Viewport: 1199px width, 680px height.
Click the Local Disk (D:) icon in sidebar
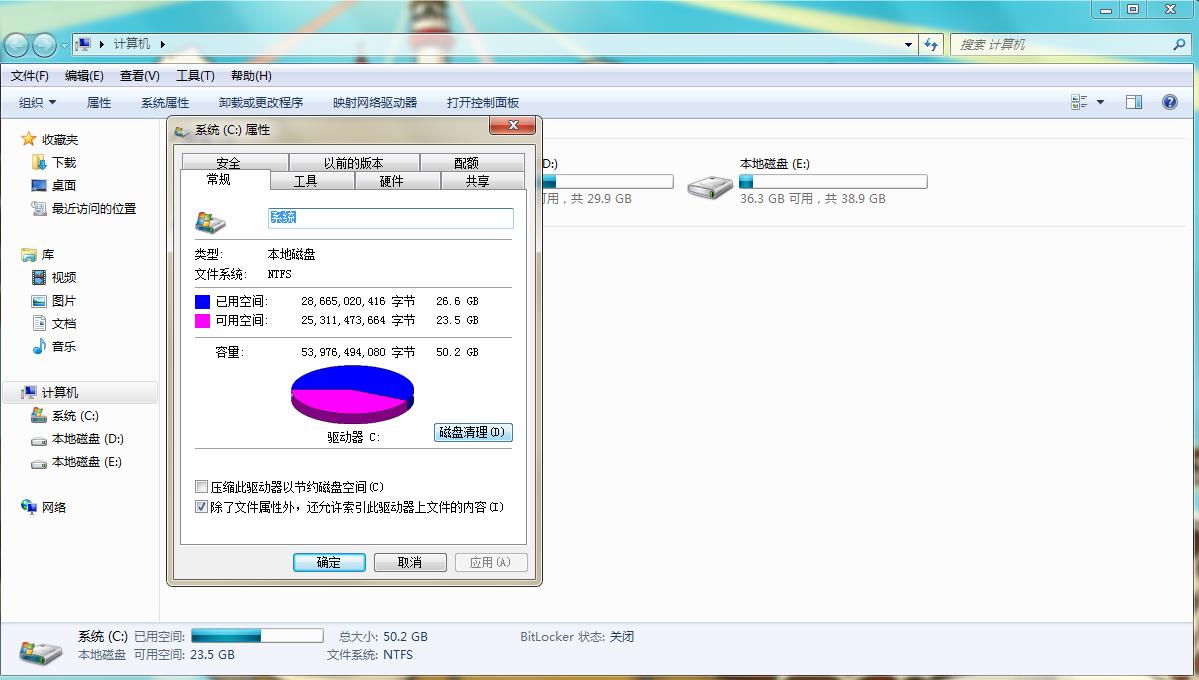(38, 440)
